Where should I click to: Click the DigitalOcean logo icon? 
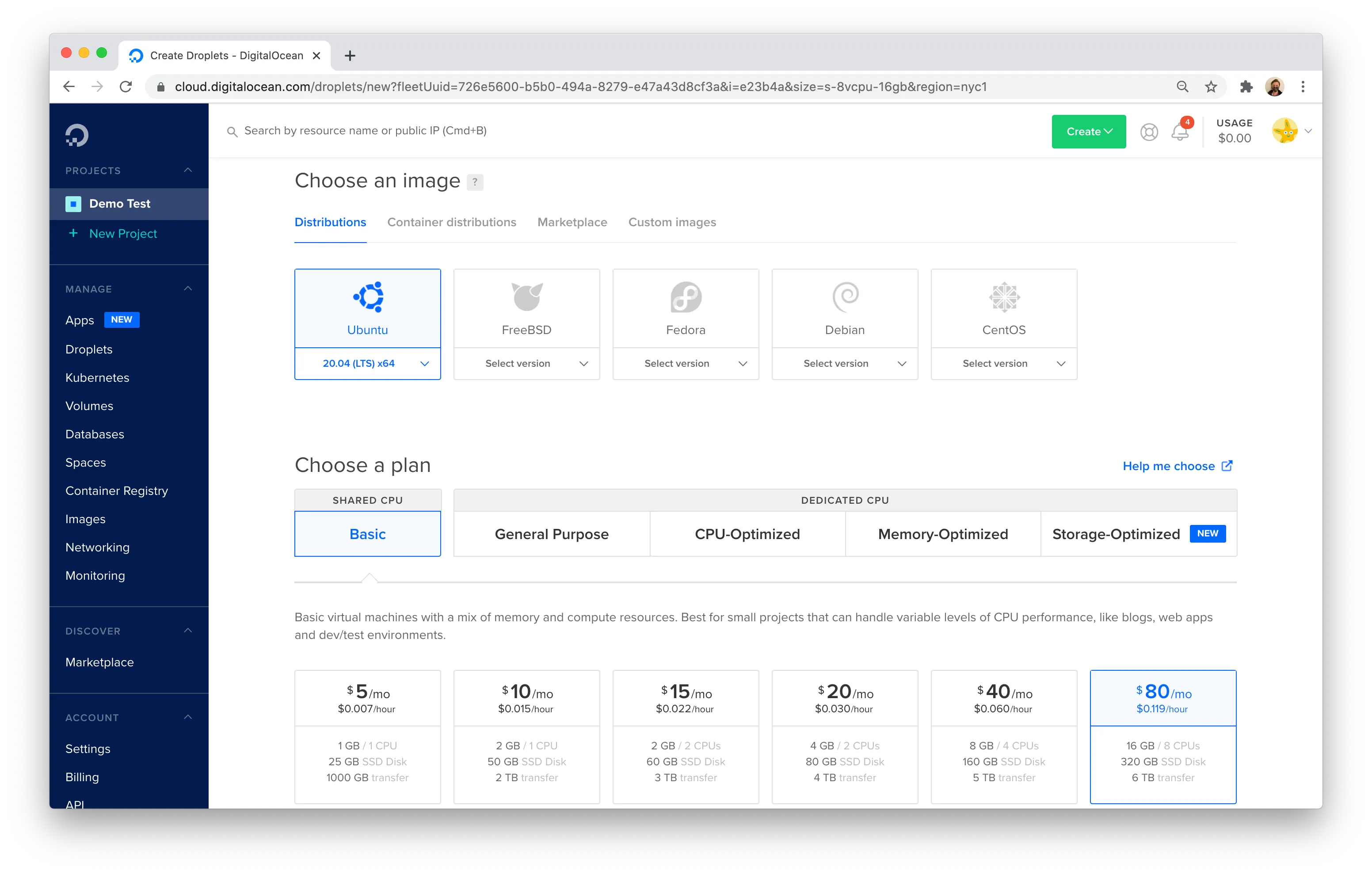(x=78, y=134)
